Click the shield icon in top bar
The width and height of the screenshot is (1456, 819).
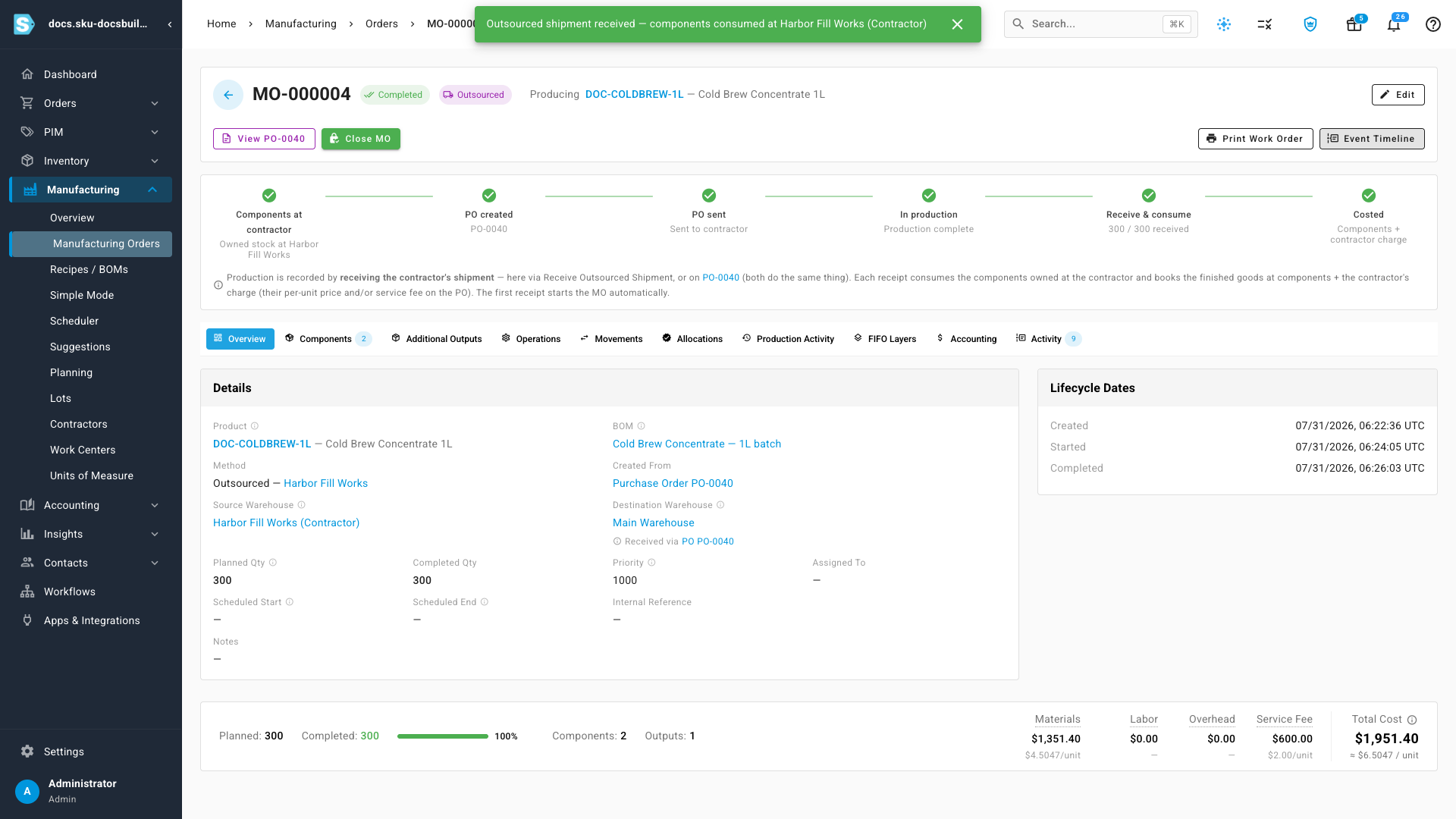click(1310, 24)
